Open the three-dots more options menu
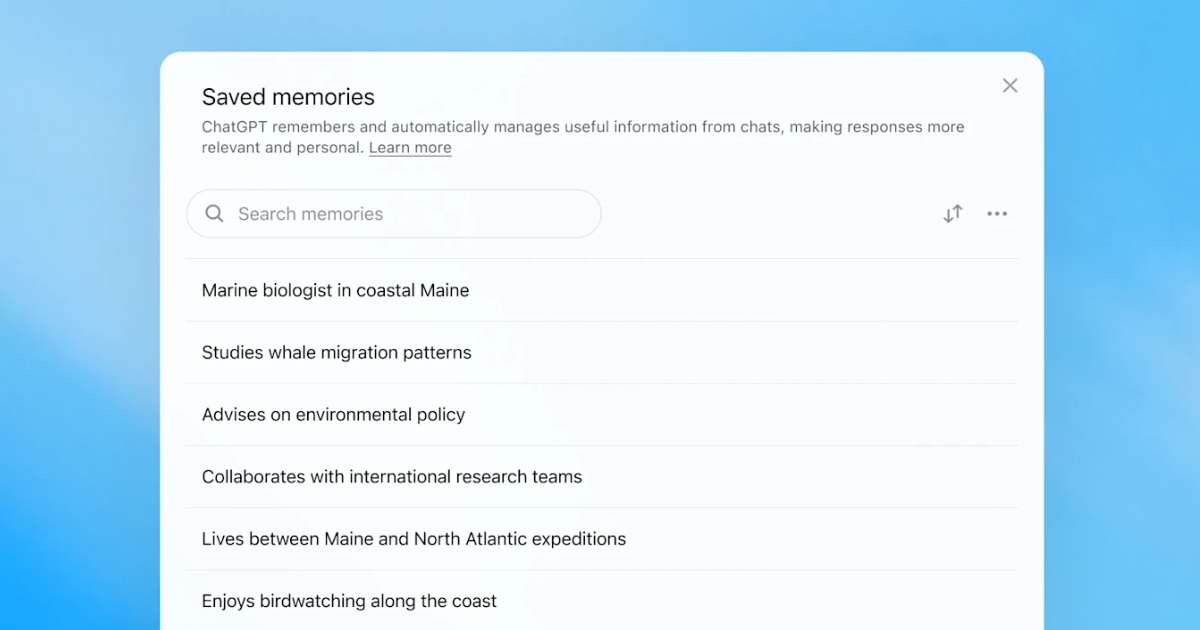Screen dimensions: 1200x630 pyautogui.click(x=997, y=214)
